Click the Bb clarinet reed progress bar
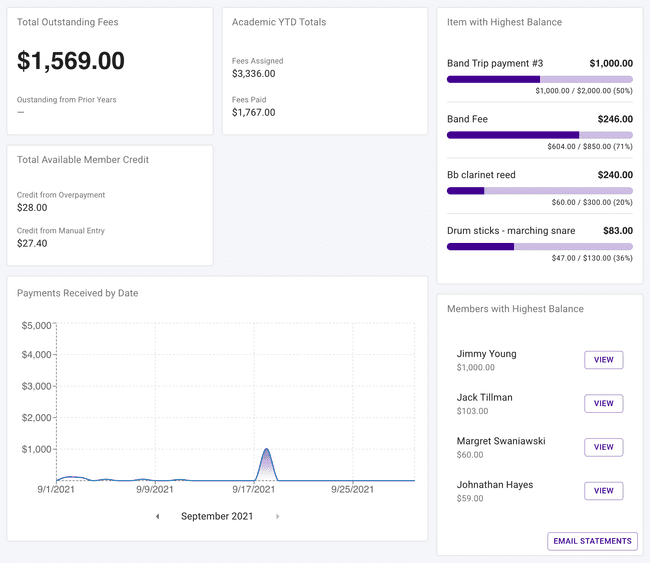Image resolution: width=650 pixels, height=563 pixels. [x=539, y=190]
